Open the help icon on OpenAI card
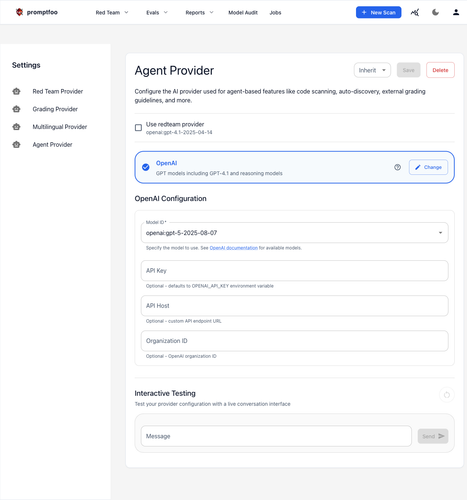 point(397,167)
